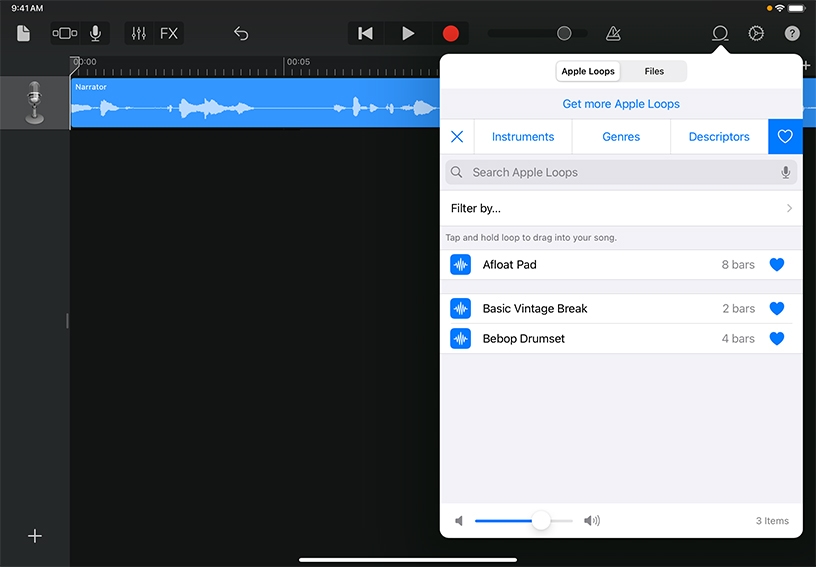
Task: Click the loop preview volume slider
Action: (x=524, y=521)
